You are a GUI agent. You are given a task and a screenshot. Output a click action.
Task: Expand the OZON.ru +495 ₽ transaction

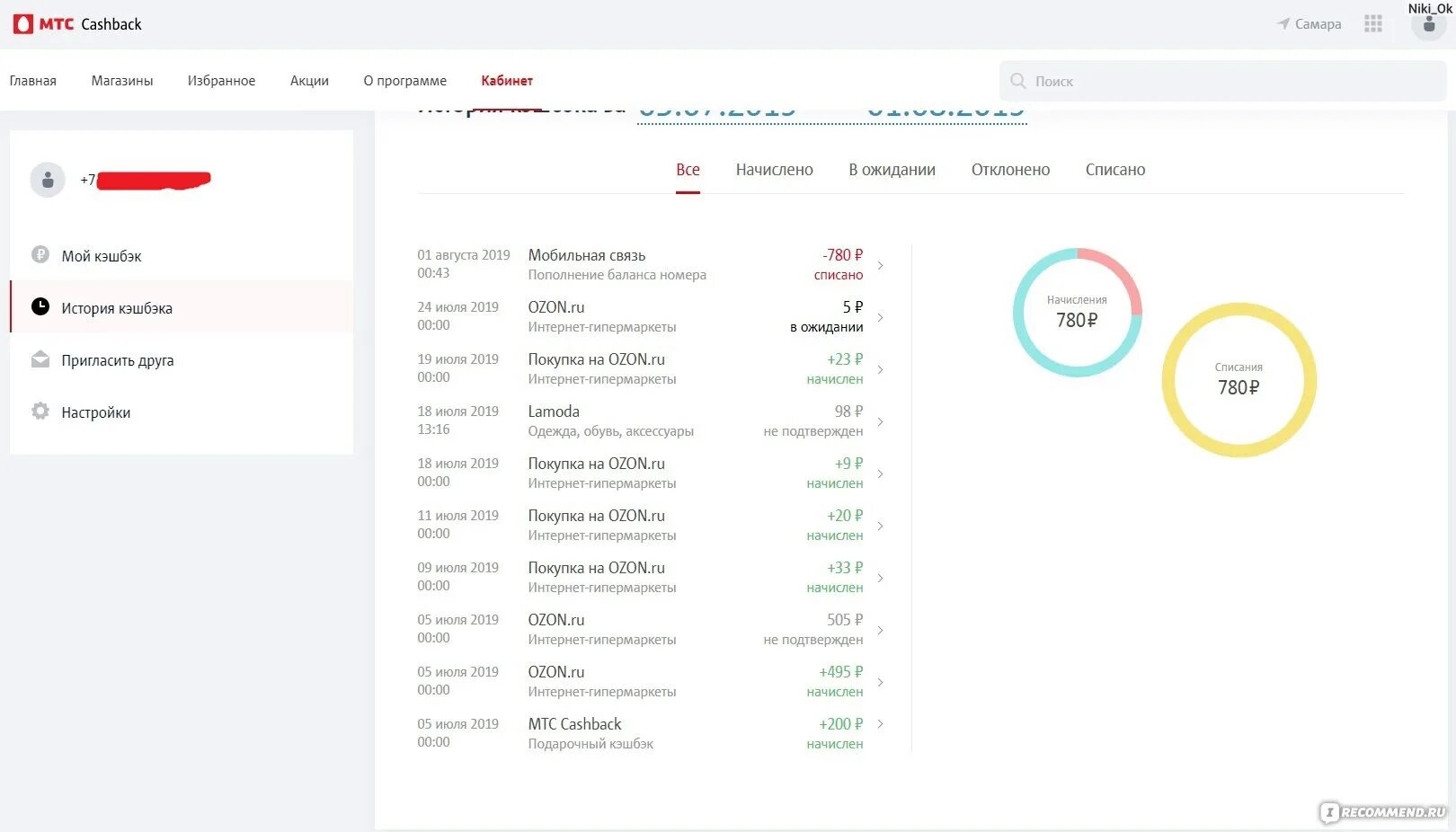pyautogui.click(x=880, y=682)
